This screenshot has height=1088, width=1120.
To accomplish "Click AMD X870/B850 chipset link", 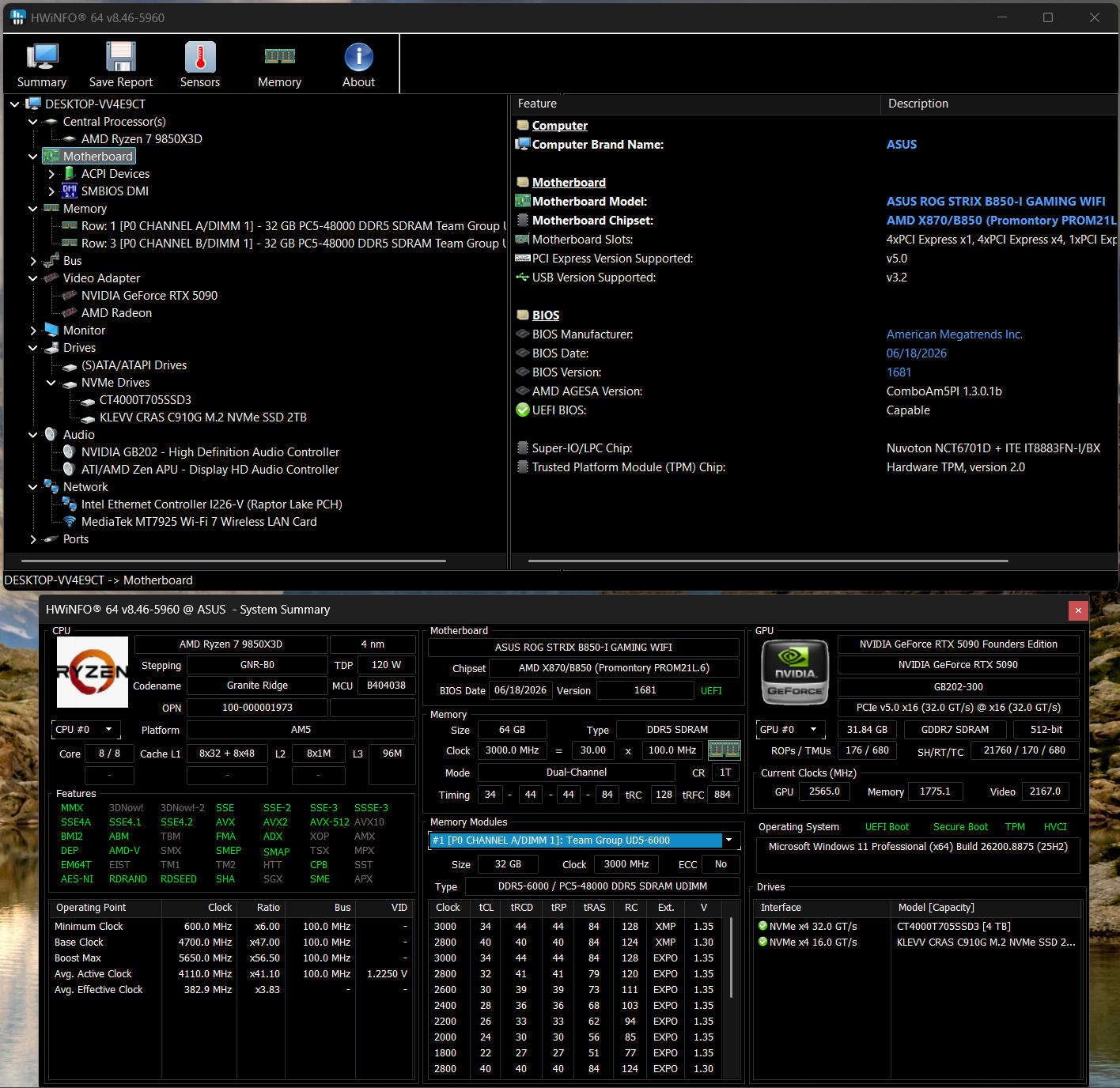I will (x=1001, y=220).
